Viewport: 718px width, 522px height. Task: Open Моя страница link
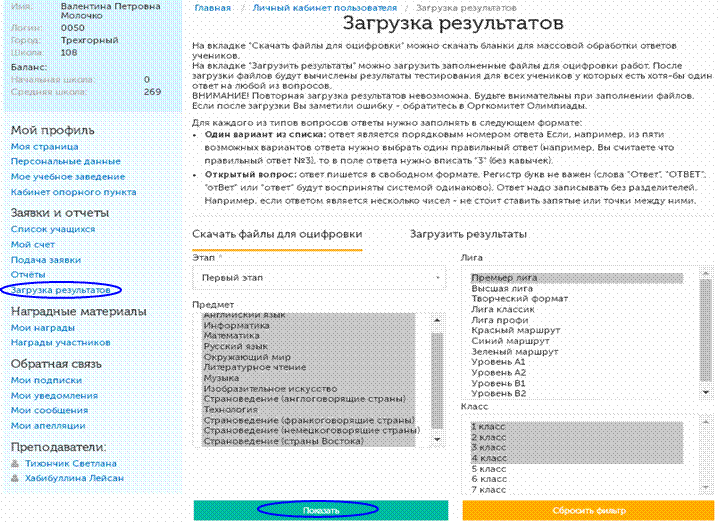(x=44, y=147)
